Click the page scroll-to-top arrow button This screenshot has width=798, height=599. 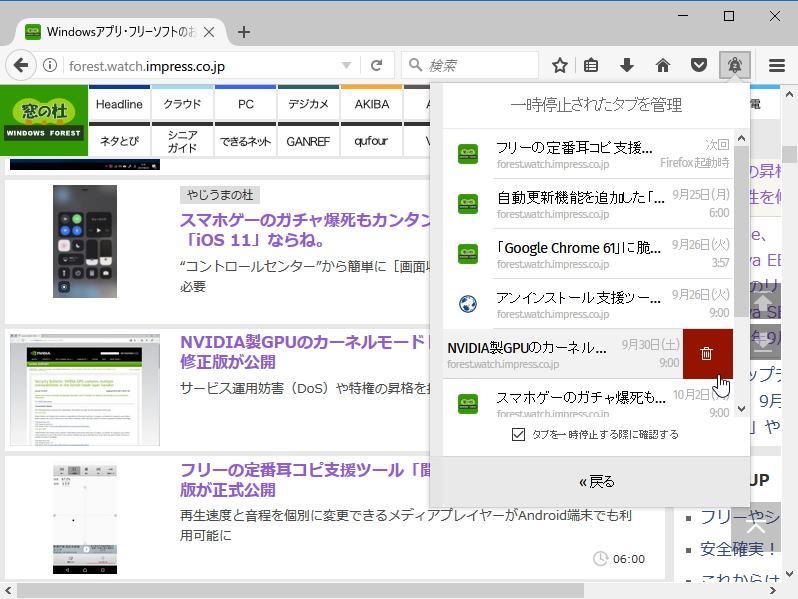[x=756, y=527]
